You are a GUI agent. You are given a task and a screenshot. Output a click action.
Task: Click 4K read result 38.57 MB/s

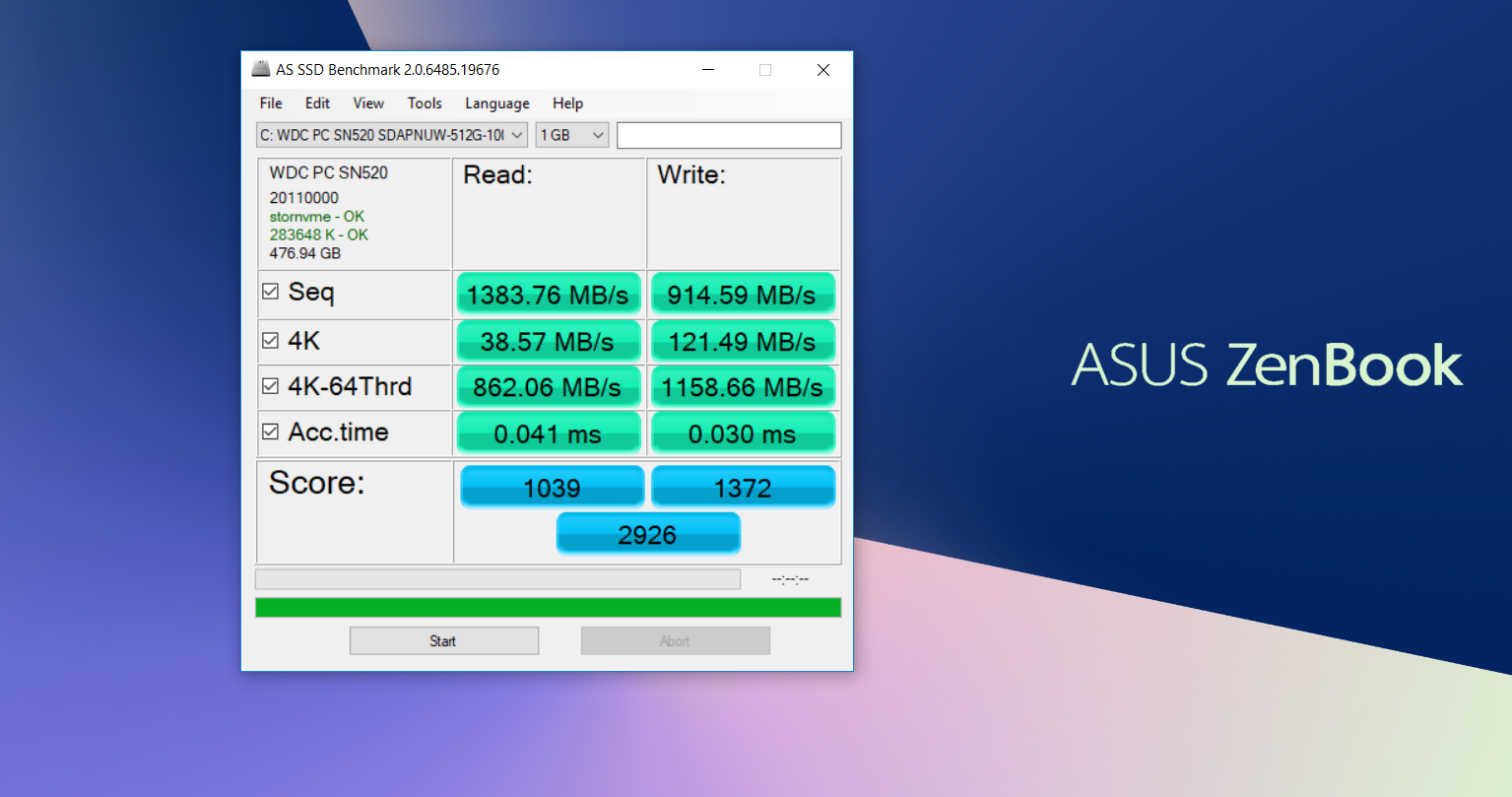(x=548, y=341)
